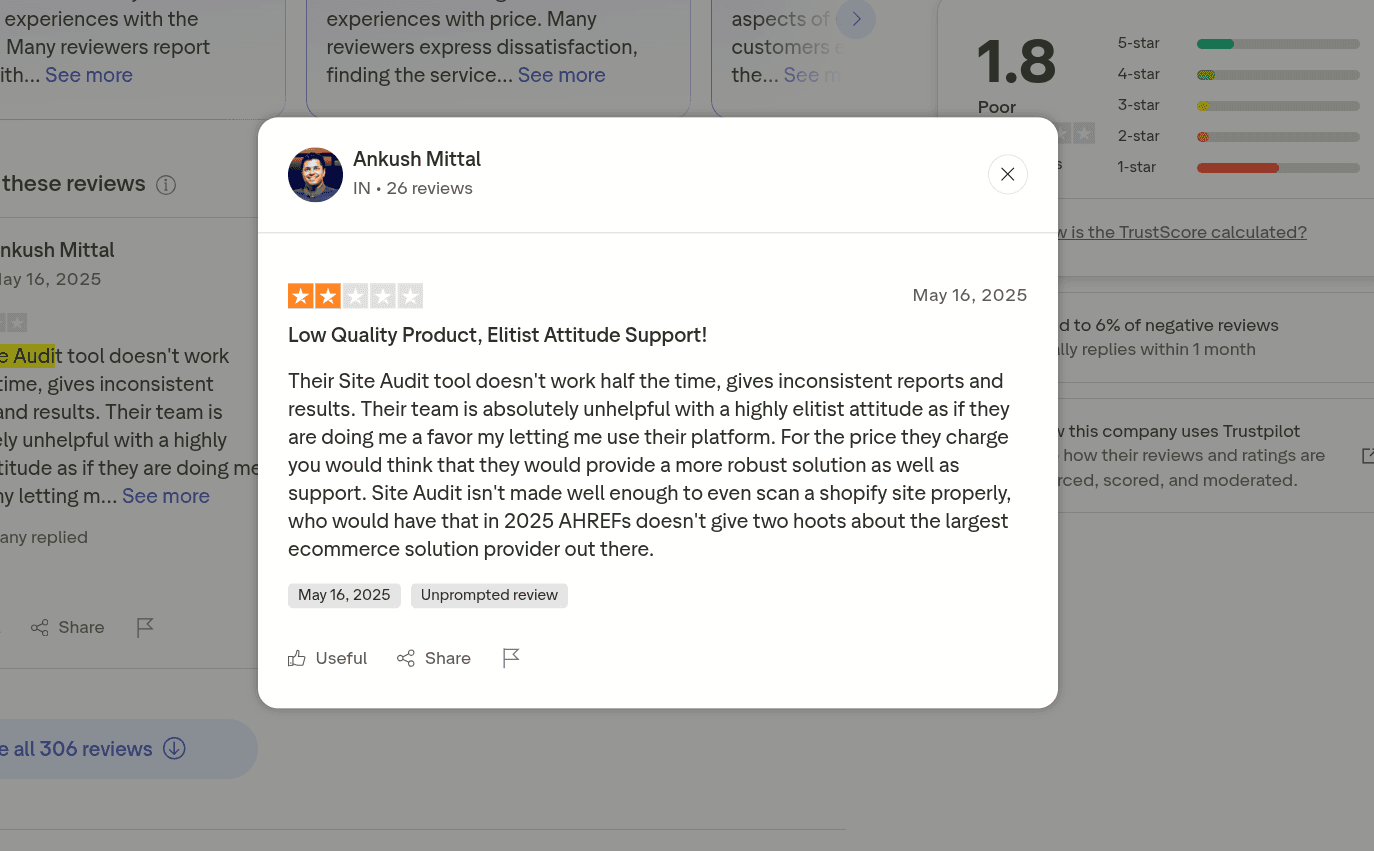This screenshot has height=851, width=1374.
Task: Expand price summary with 'See more' link
Action: (561, 75)
